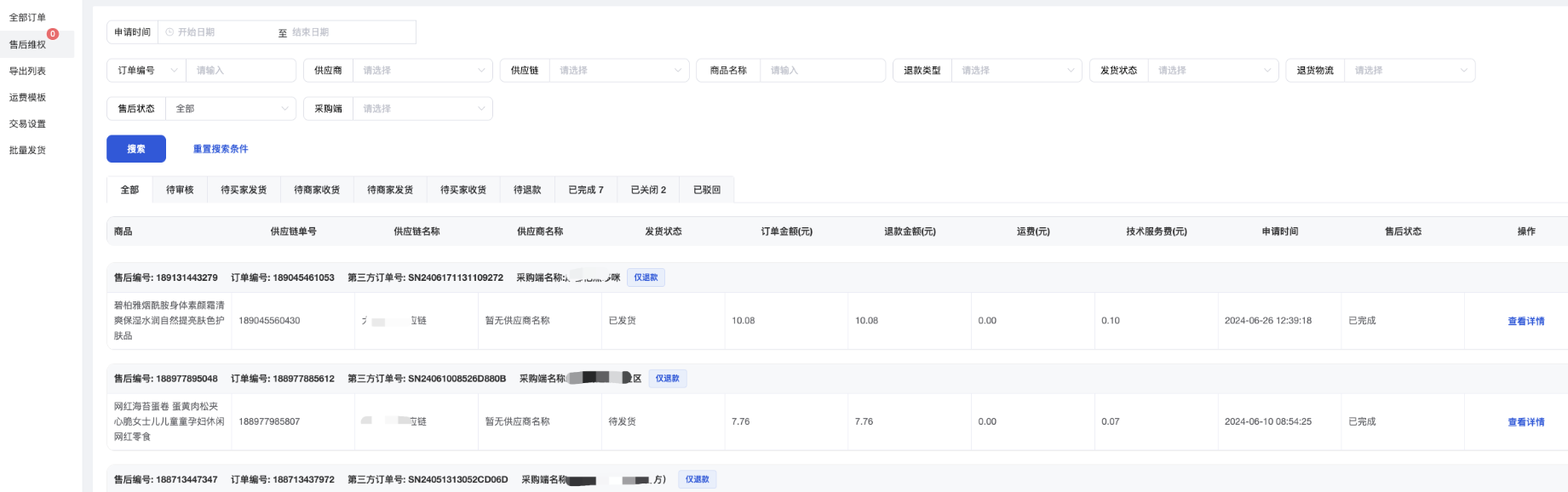Image resolution: width=1568 pixels, height=492 pixels.
Task: Open 查看详情 for the 网红海苔蛋卷 order
Action: 1525,422
